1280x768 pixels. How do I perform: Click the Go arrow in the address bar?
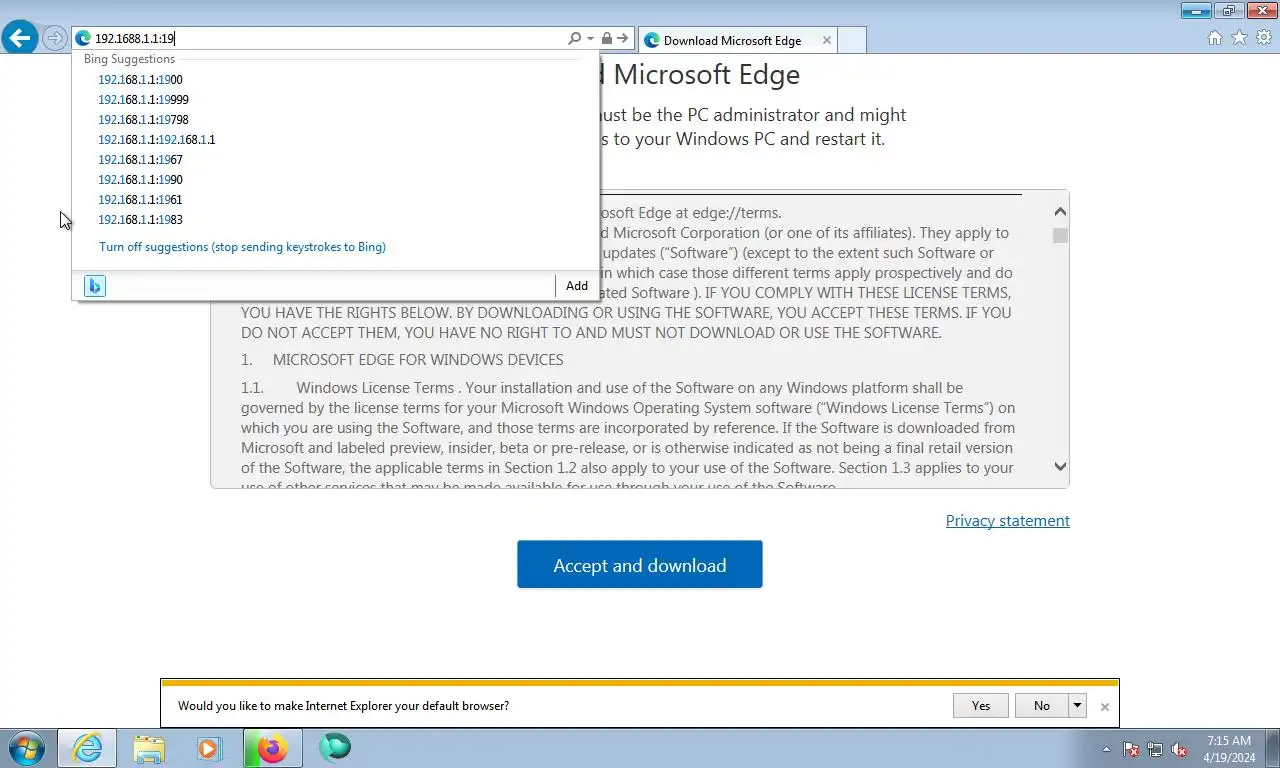tap(622, 39)
